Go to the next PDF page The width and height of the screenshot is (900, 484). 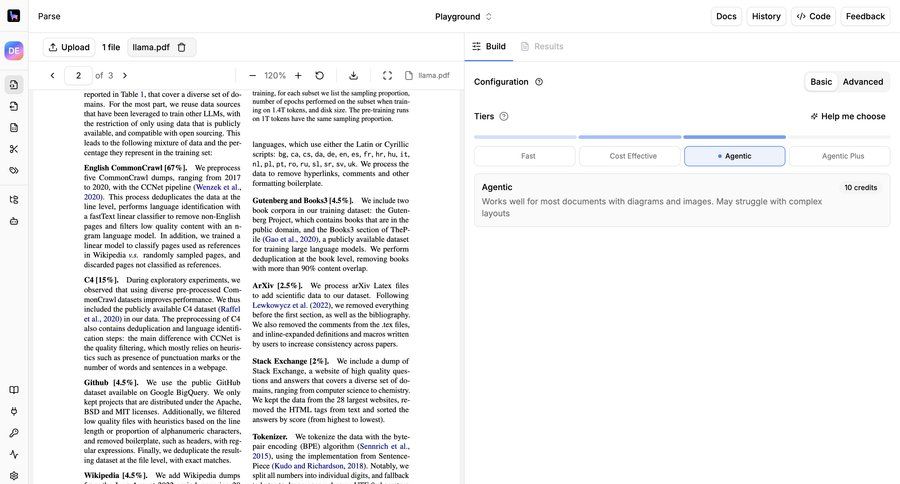pos(124,75)
